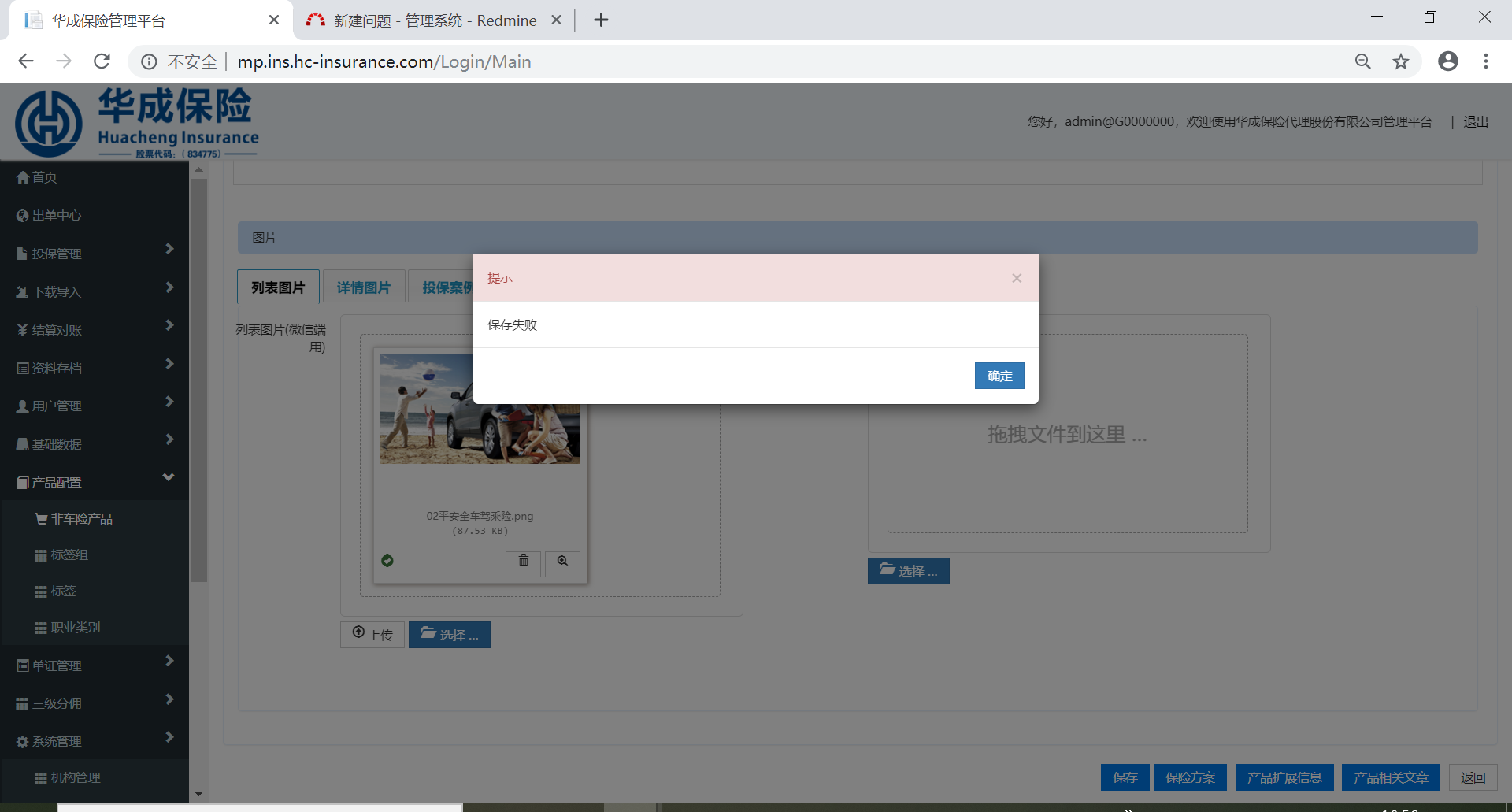Click the green upload success checkmark
The image size is (1512, 812).
click(x=387, y=561)
